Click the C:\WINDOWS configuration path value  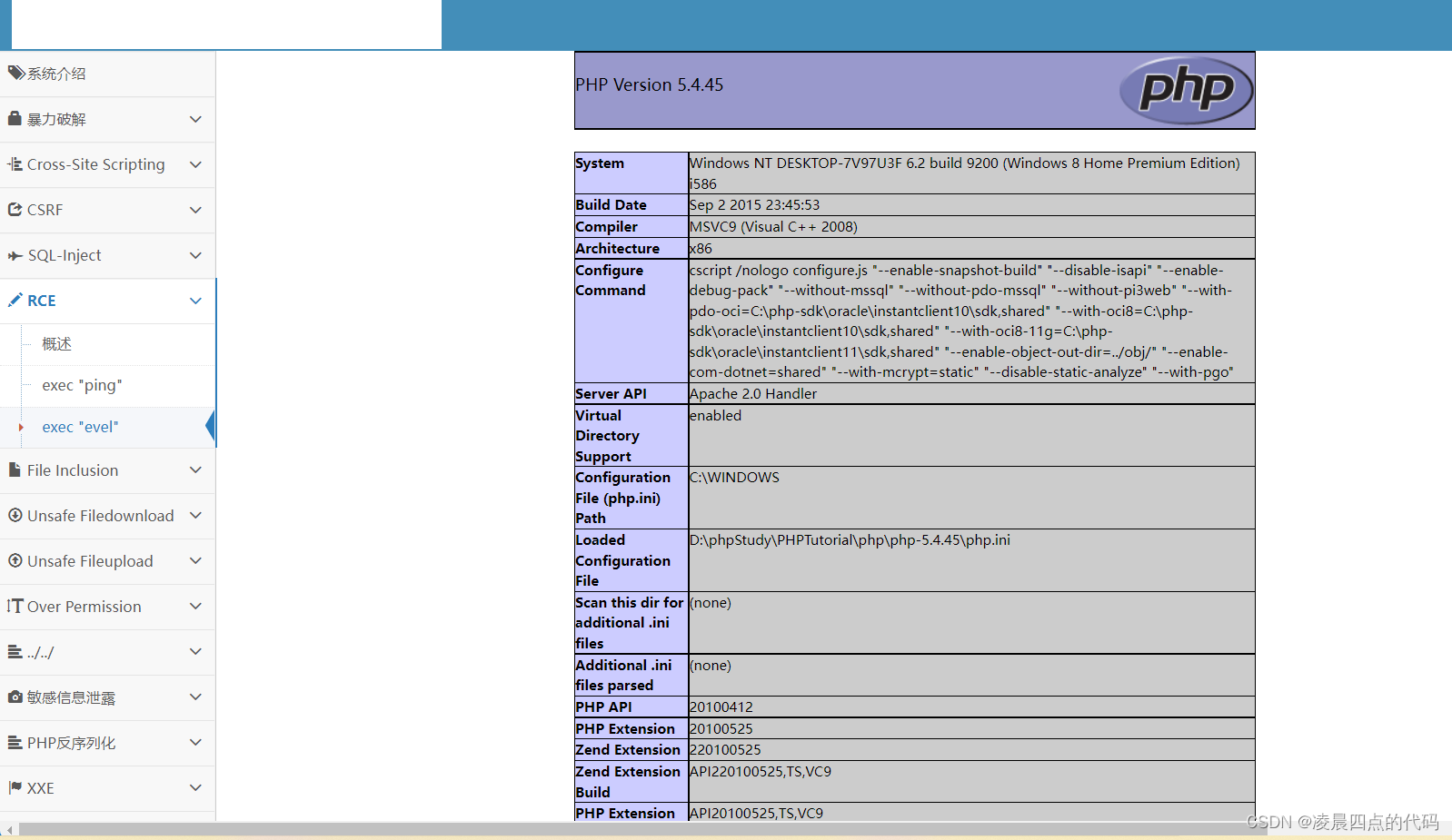(x=734, y=477)
